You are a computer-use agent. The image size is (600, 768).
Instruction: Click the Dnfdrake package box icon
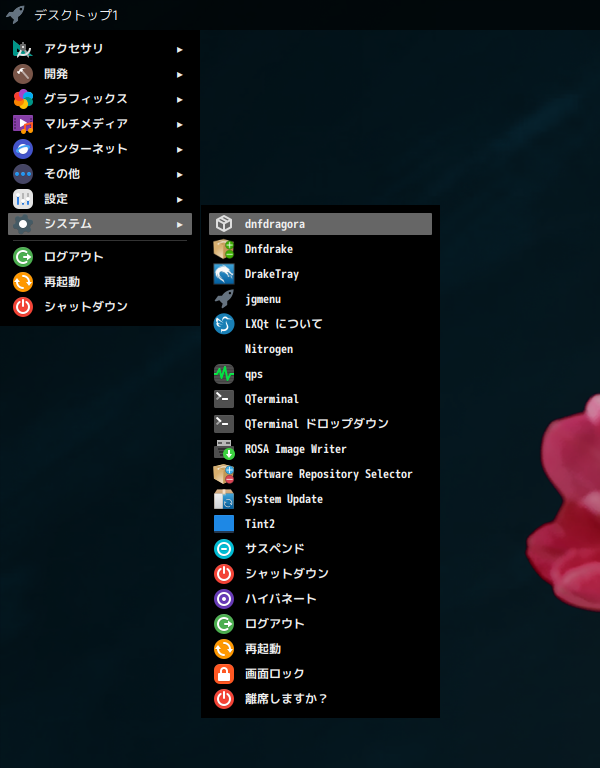224,249
